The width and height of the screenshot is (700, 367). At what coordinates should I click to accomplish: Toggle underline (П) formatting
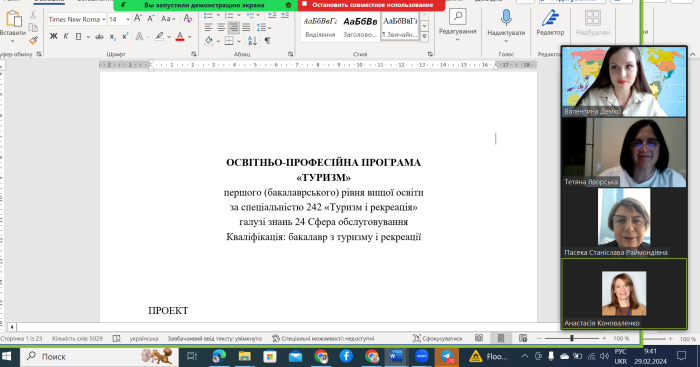78,37
